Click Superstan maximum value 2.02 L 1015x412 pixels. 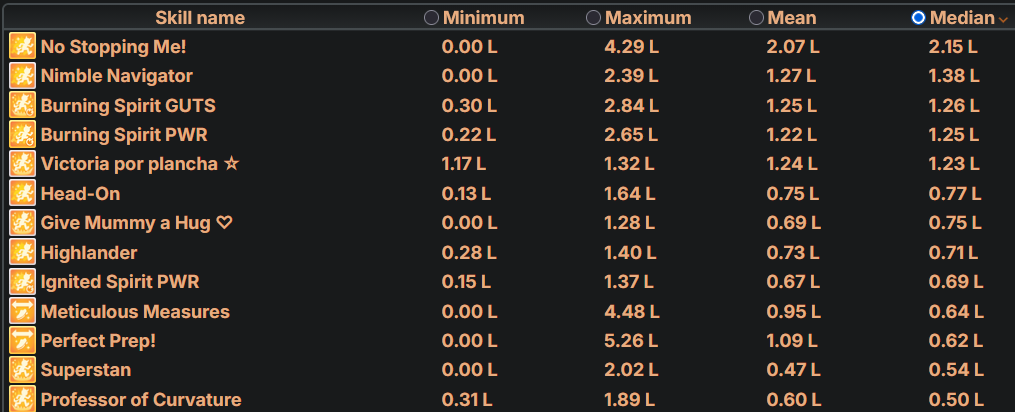click(632, 370)
